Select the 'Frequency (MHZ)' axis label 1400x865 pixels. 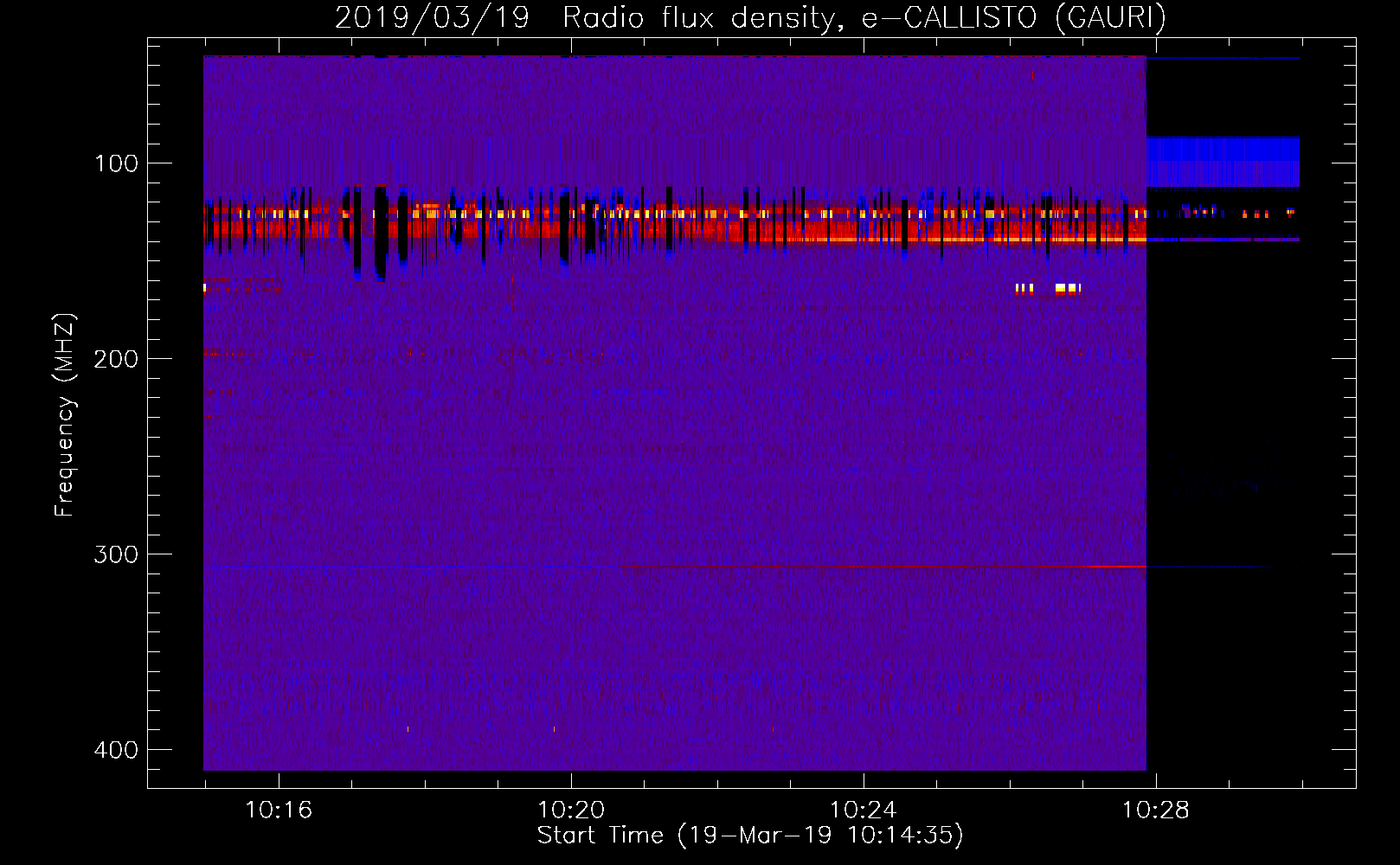[x=65, y=415]
